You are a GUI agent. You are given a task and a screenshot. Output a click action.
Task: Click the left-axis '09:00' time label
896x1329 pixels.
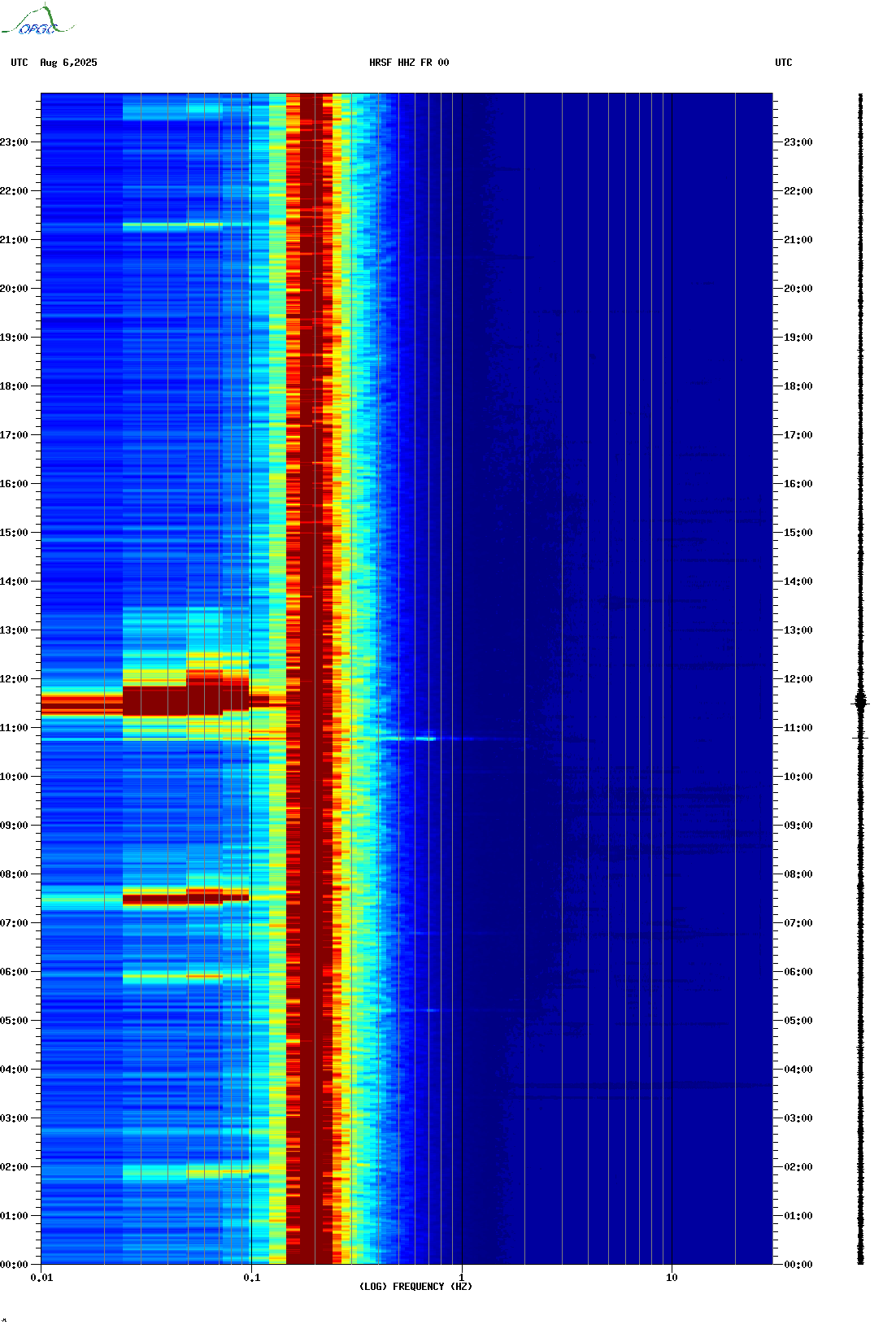tap(14, 826)
